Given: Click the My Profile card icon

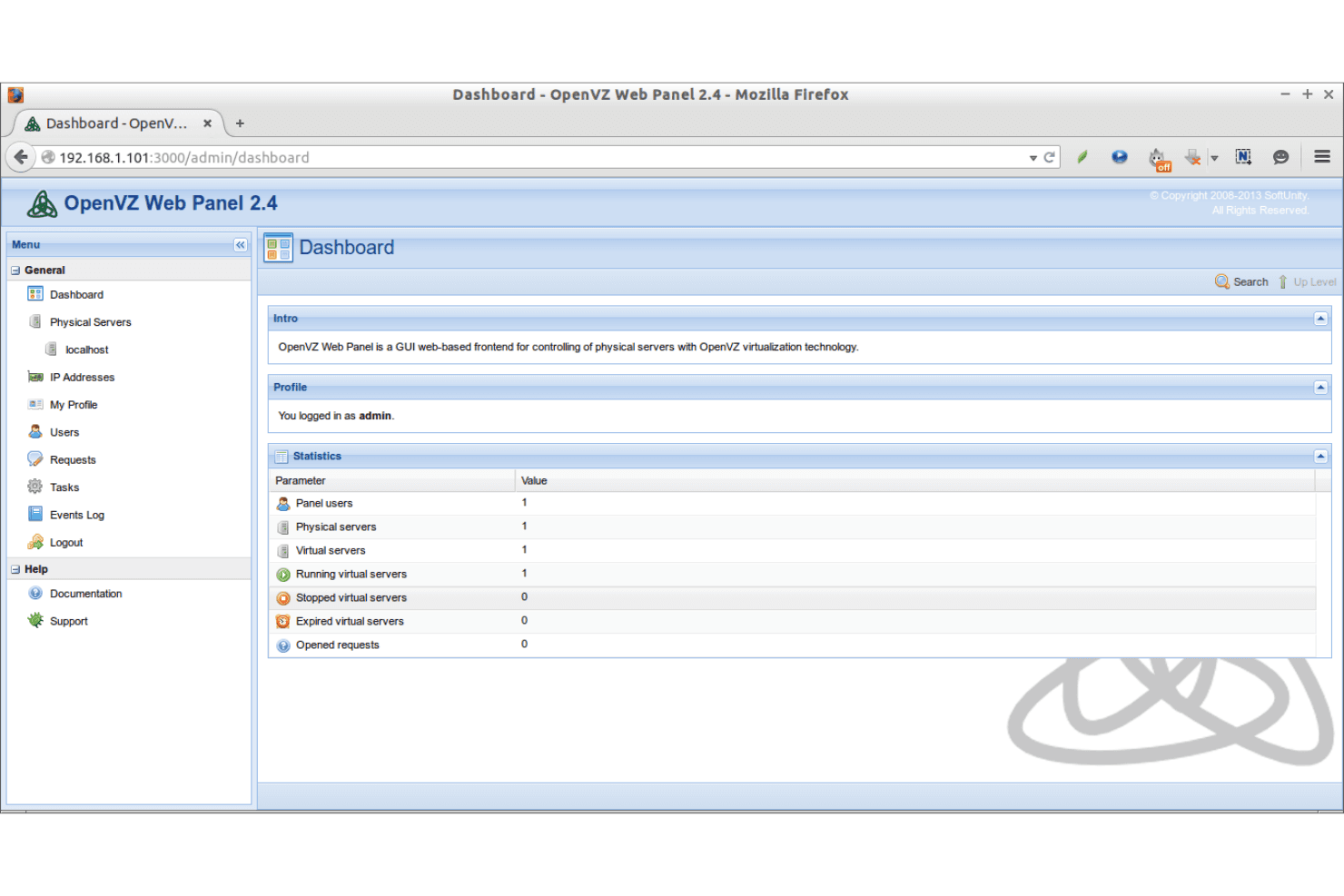Looking at the screenshot, I should click(x=35, y=404).
